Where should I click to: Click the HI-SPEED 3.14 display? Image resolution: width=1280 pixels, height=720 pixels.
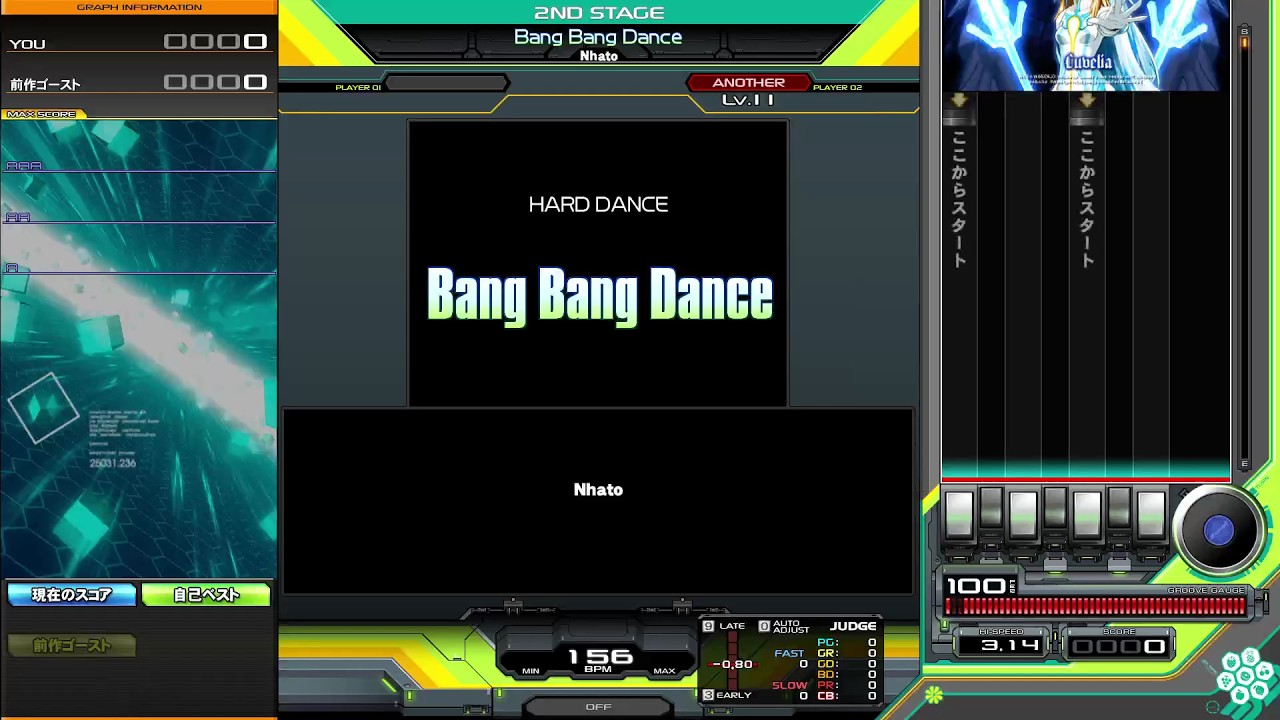(x=1001, y=645)
